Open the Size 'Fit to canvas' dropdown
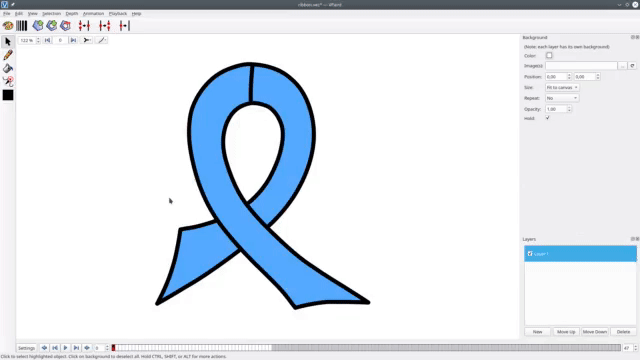Image resolution: width=640 pixels, height=360 pixels. point(562,87)
